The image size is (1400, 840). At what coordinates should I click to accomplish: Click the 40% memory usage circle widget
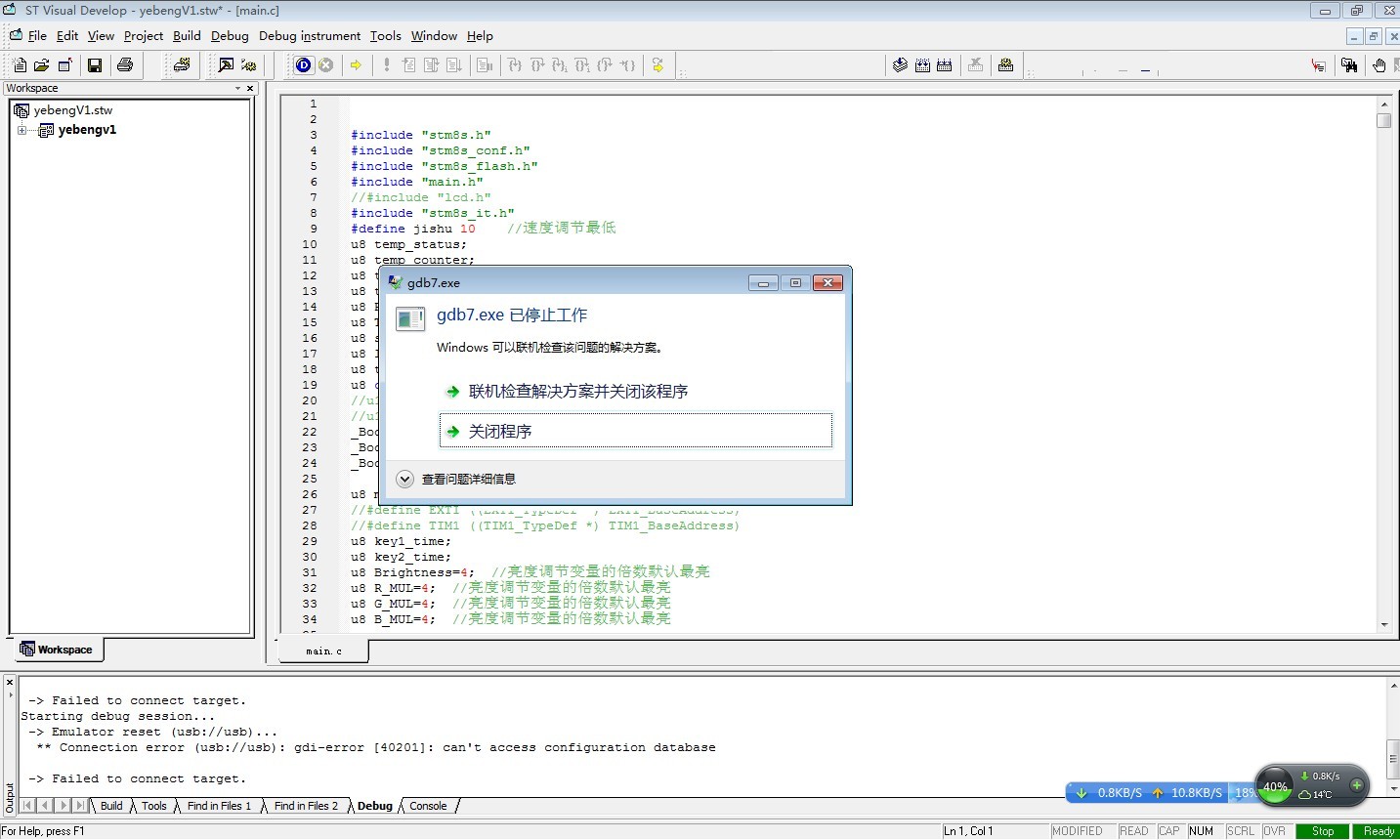[1275, 786]
